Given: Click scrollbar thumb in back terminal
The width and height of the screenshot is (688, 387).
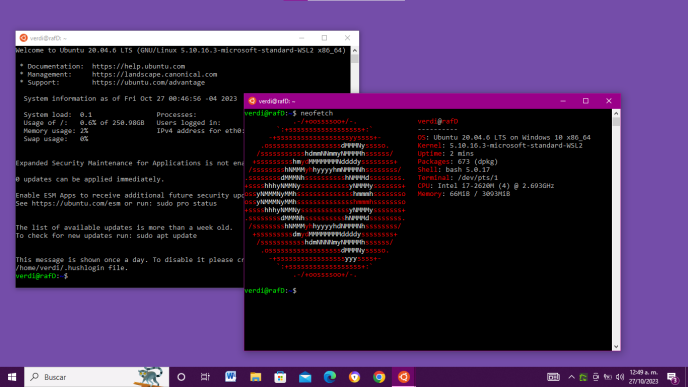Looking at the screenshot, I should (x=355, y=59).
